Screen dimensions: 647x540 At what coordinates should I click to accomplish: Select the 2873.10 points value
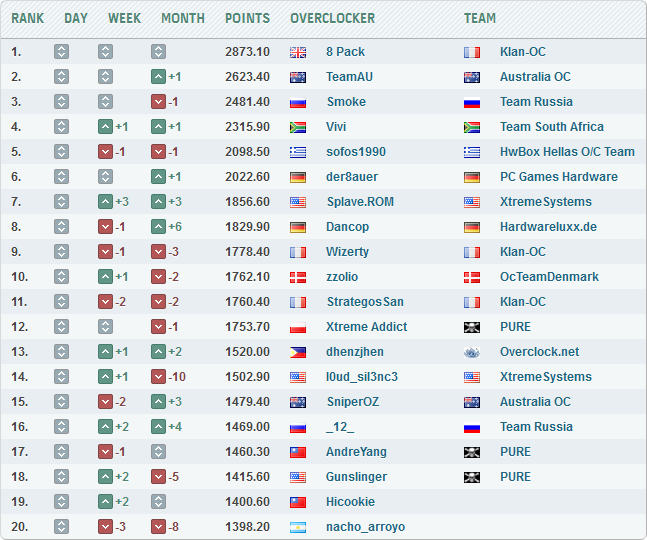247,52
